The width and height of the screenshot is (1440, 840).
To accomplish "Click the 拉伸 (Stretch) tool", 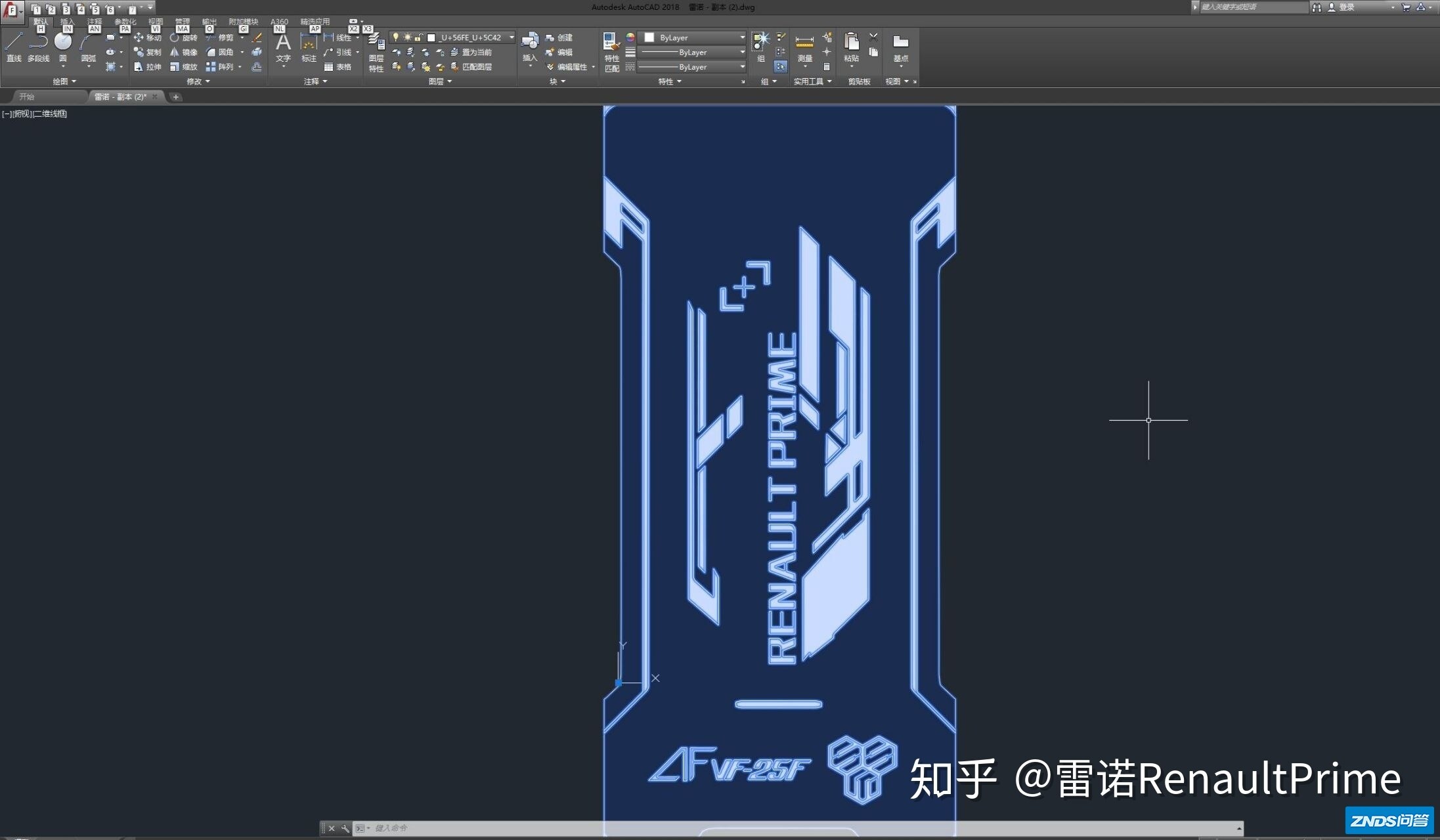I will (148, 66).
